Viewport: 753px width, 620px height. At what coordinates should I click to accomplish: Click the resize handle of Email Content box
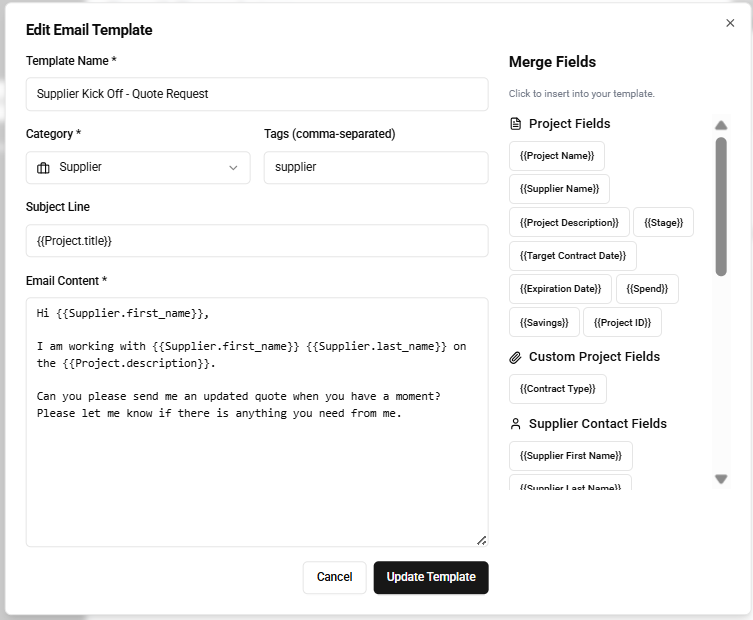pos(481,540)
